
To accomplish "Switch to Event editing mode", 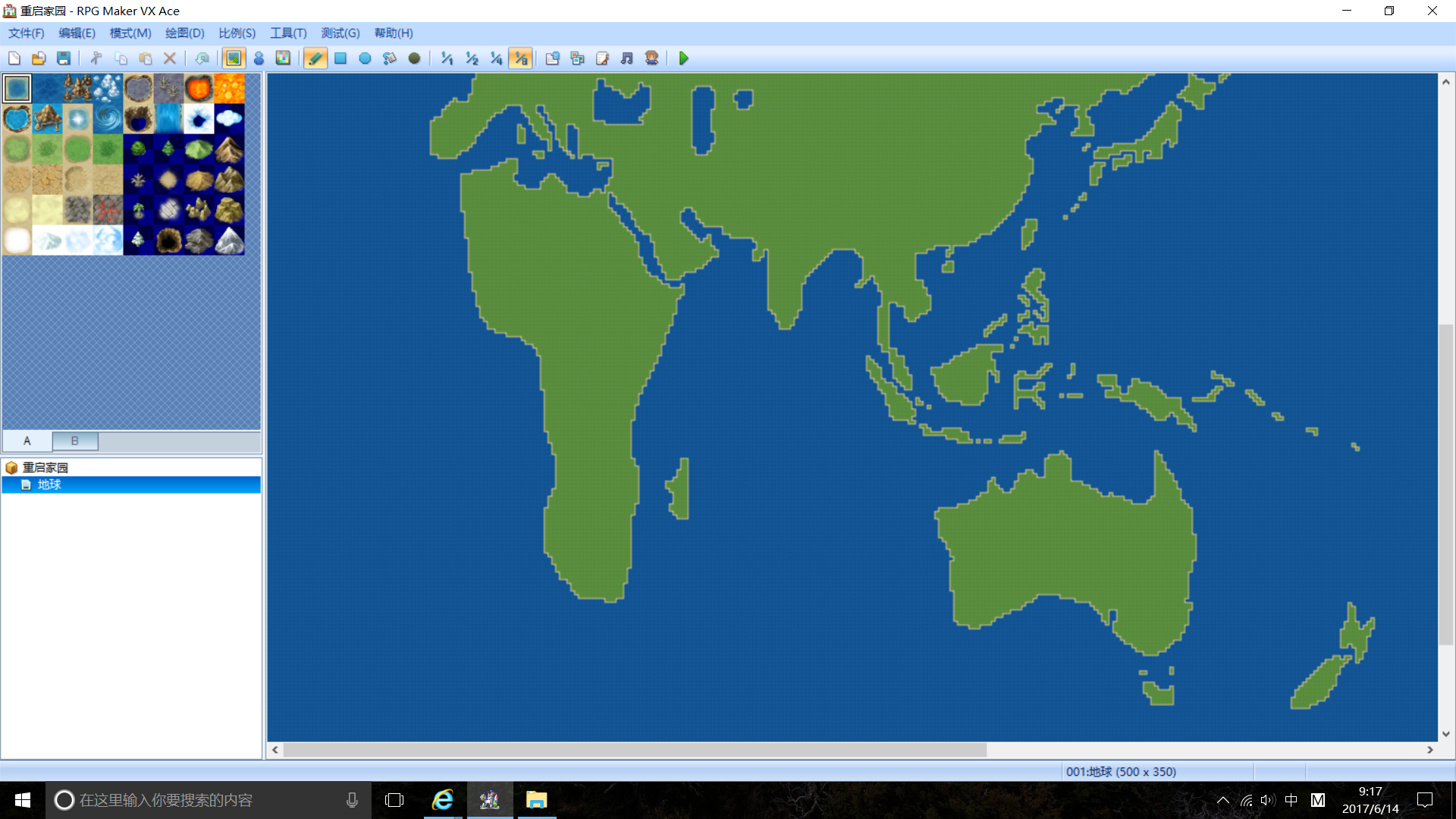I will 259,58.
